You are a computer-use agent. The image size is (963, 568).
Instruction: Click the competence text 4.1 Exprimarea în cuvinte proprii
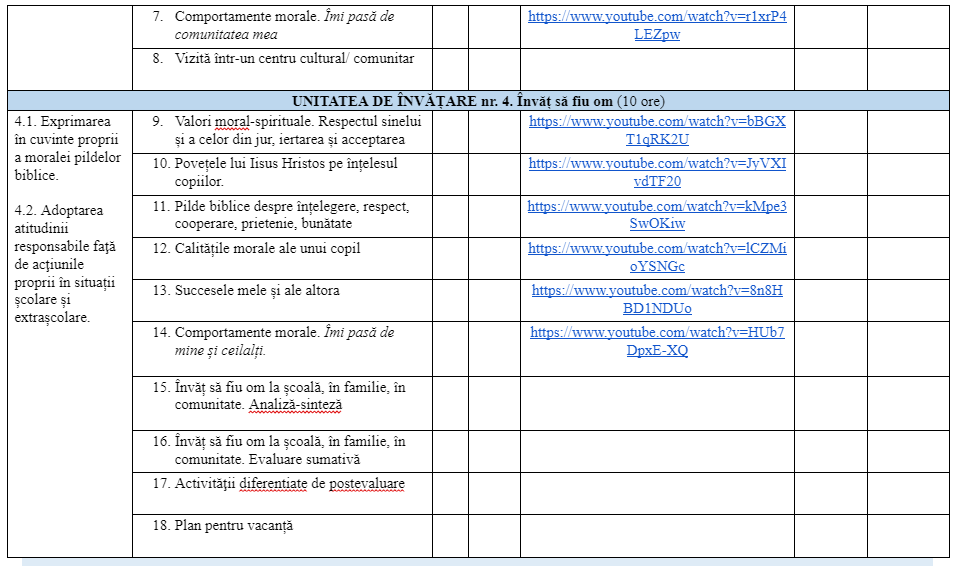point(68,148)
